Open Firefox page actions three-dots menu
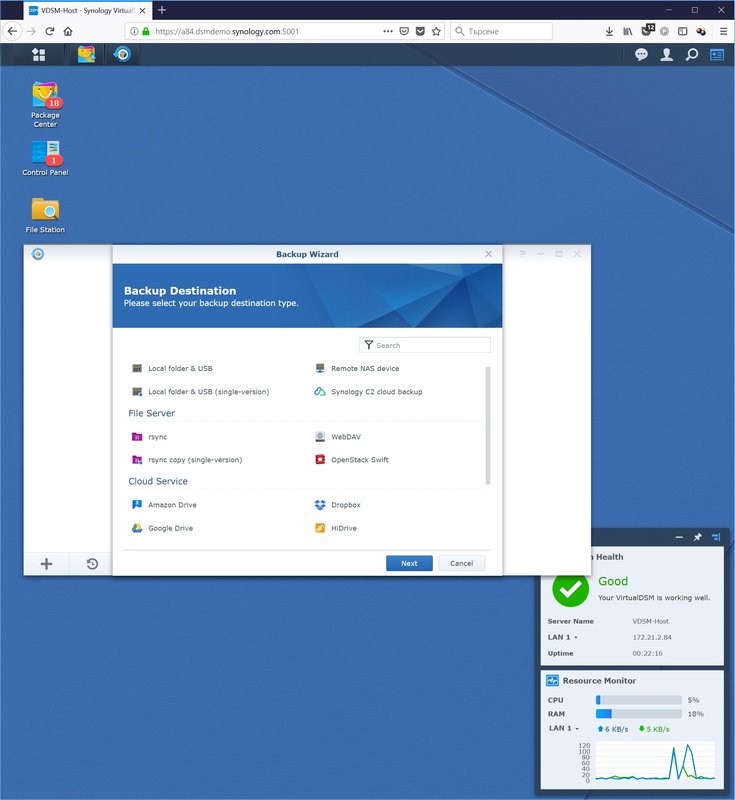The height and width of the screenshot is (800, 735). click(388, 31)
